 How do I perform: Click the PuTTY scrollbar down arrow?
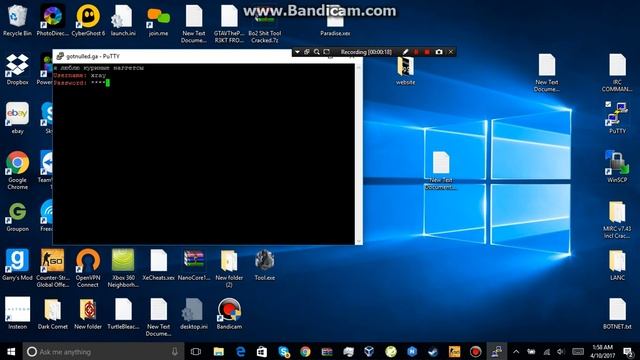point(358,241)
